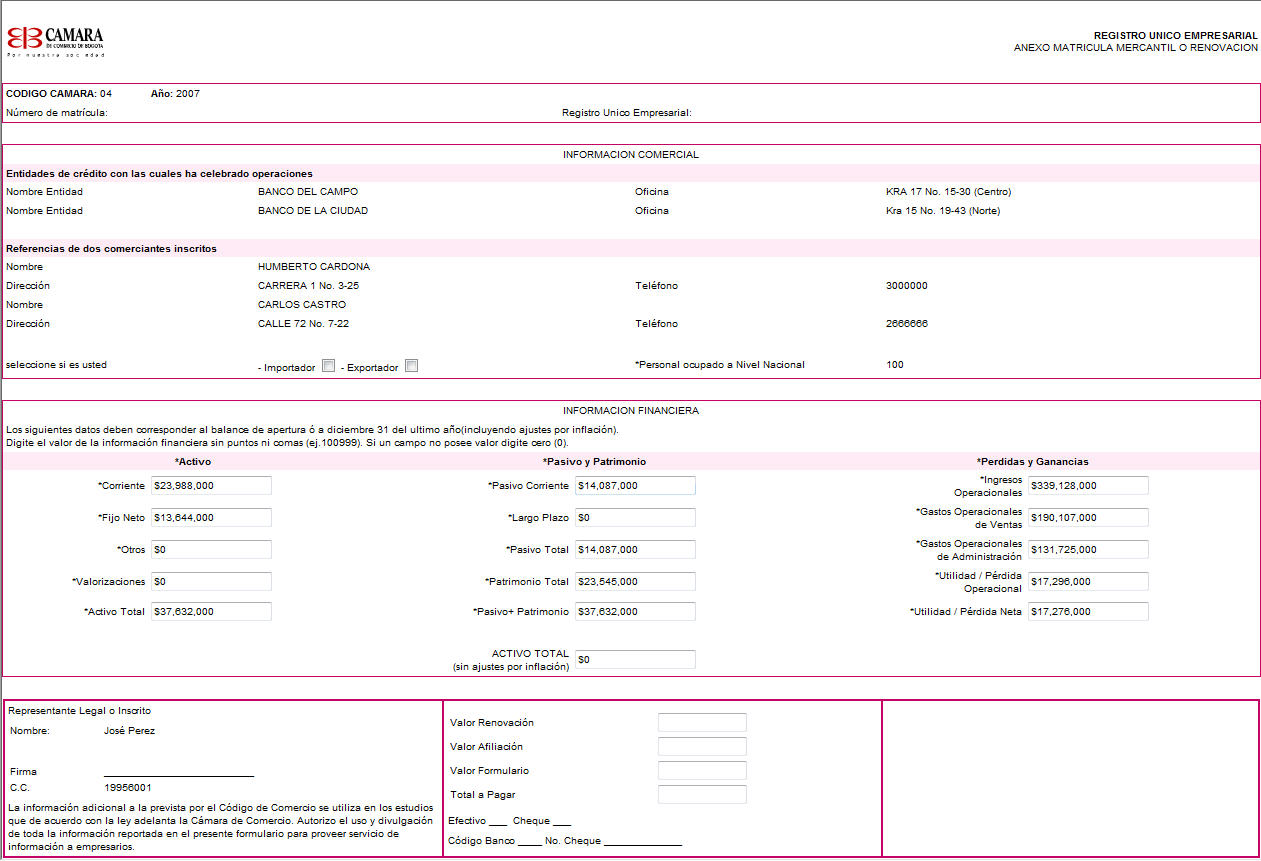Focus the Activo Otros input field
1261x861 pixels.
(211, 549)
